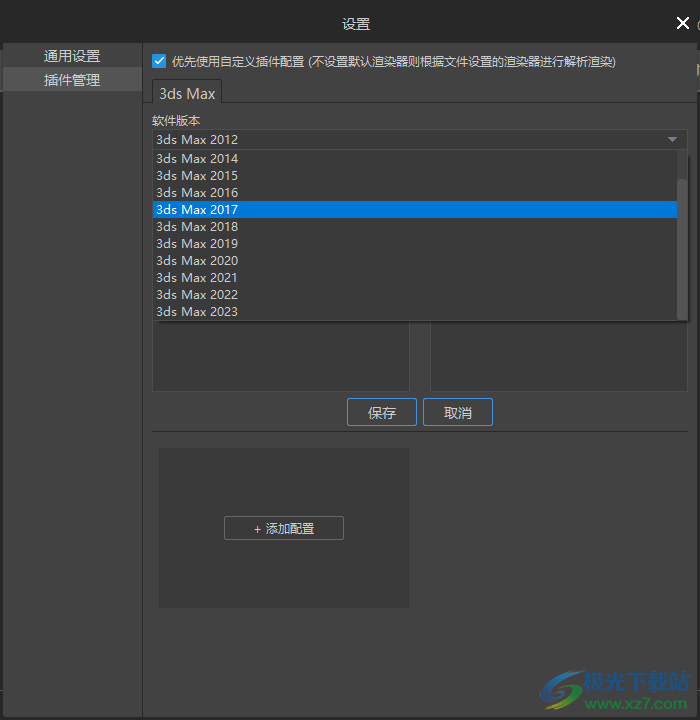Select 3ds Max 2019 option
Image resolution: width=700 pixels, height=720 pixels.
click(x=415, y=243)
